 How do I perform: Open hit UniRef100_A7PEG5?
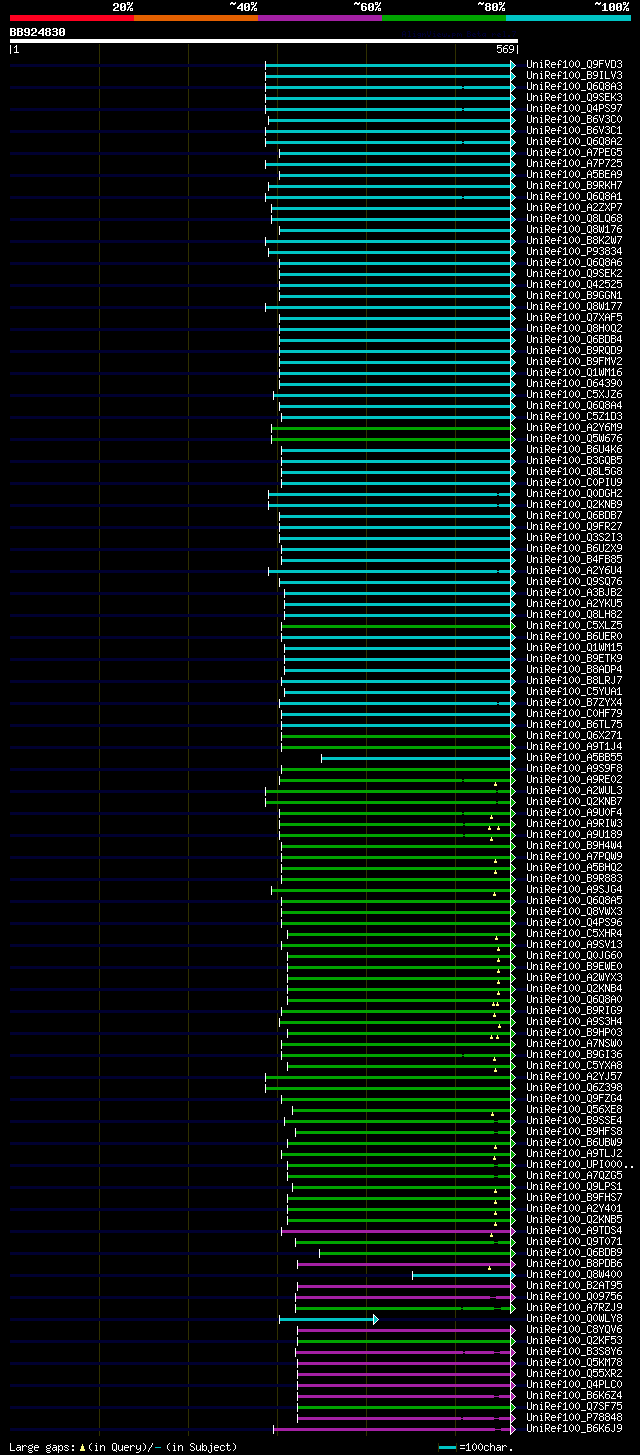pyautogui.click(x=574, y=153)
